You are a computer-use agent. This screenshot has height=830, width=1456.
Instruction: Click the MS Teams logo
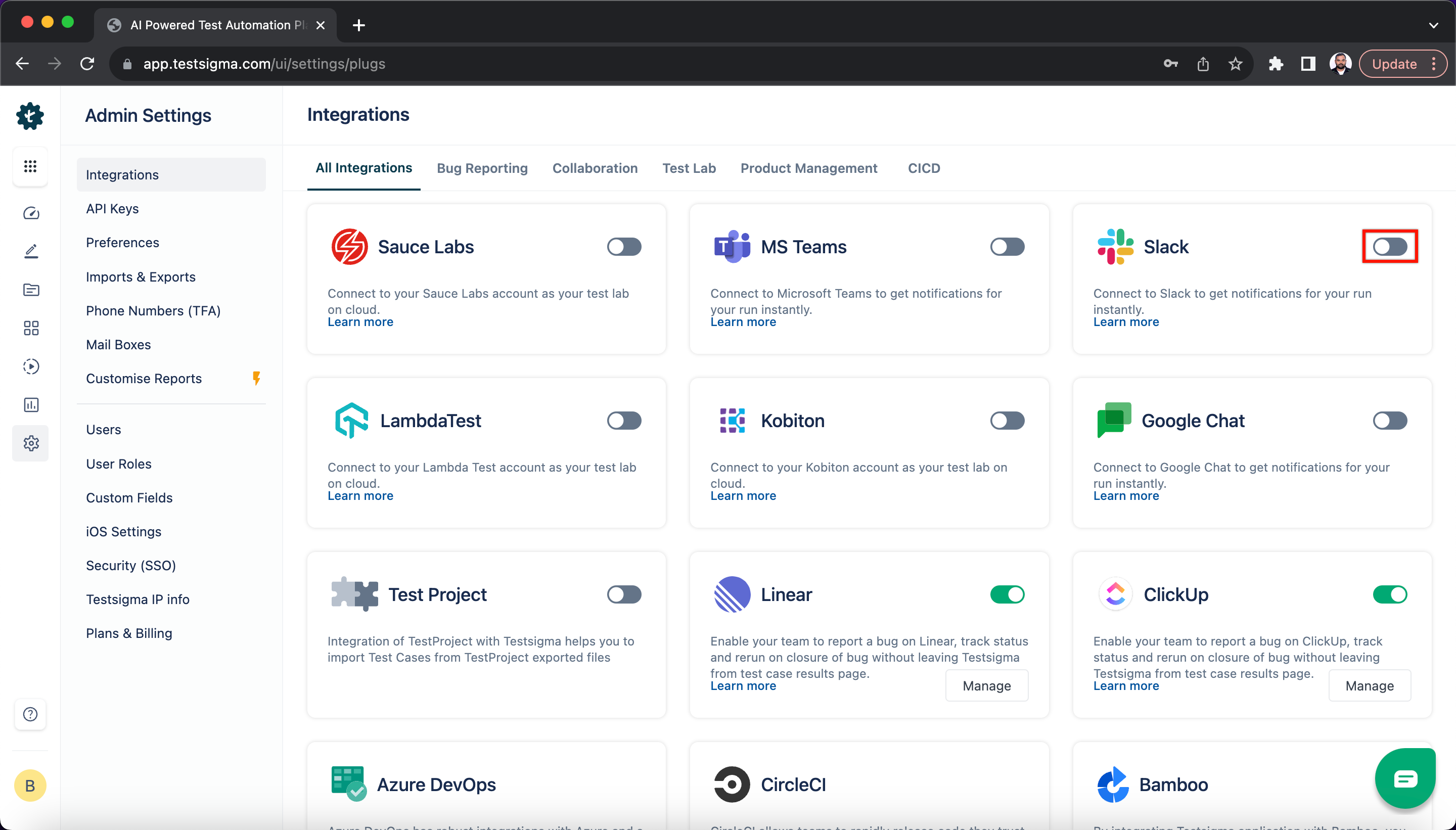tap(732, 247)
